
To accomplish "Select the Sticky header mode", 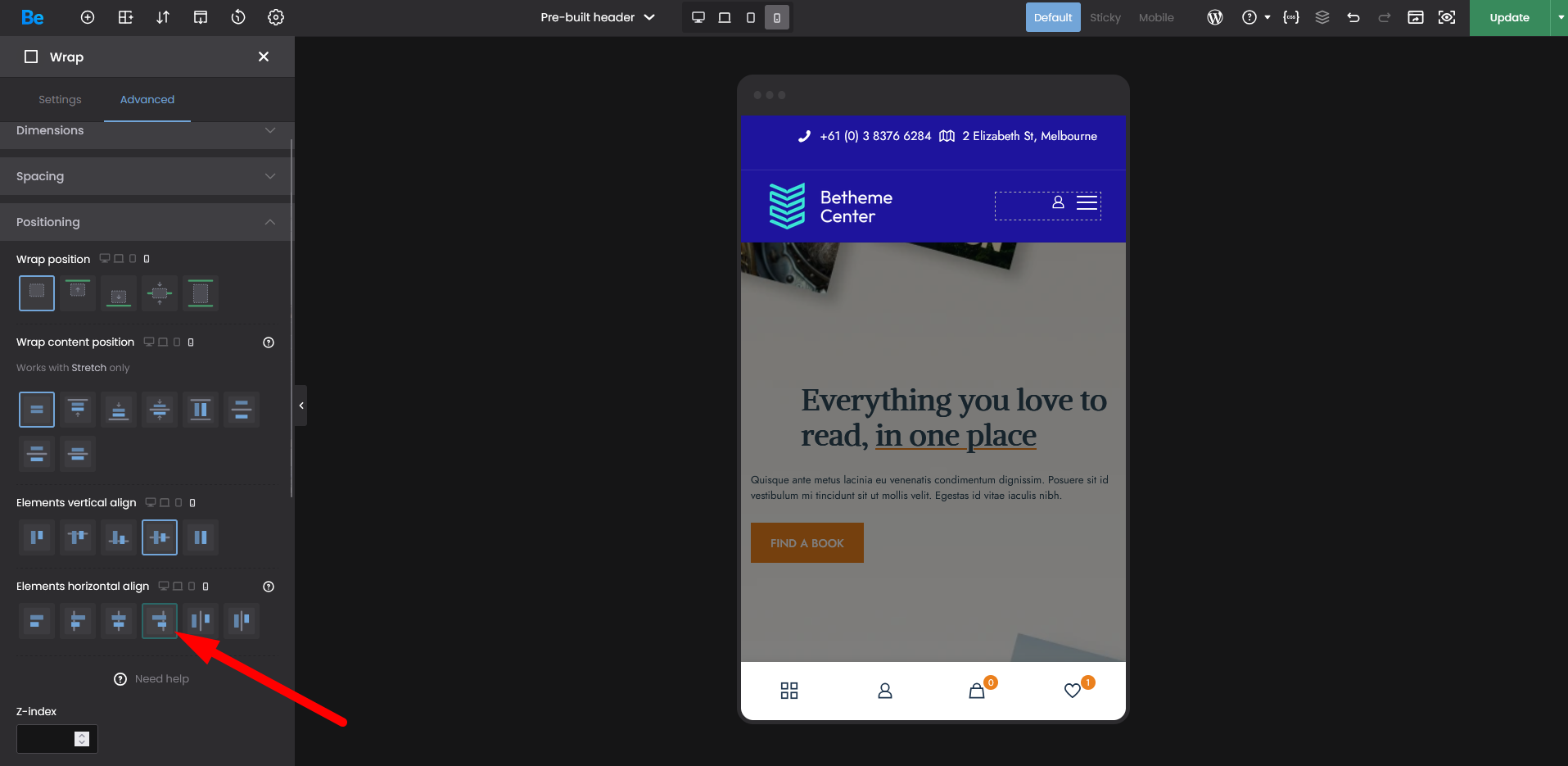I will (x=1105, y=17).
